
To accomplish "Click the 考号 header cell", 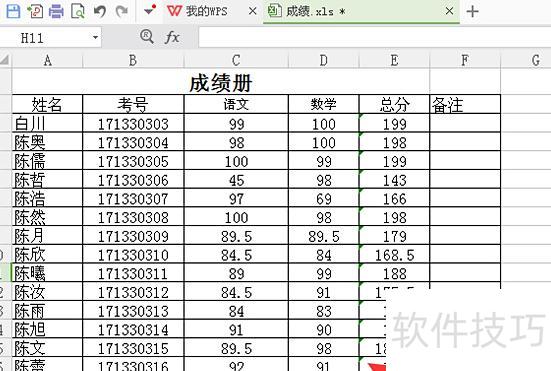I will coord(133,104).
